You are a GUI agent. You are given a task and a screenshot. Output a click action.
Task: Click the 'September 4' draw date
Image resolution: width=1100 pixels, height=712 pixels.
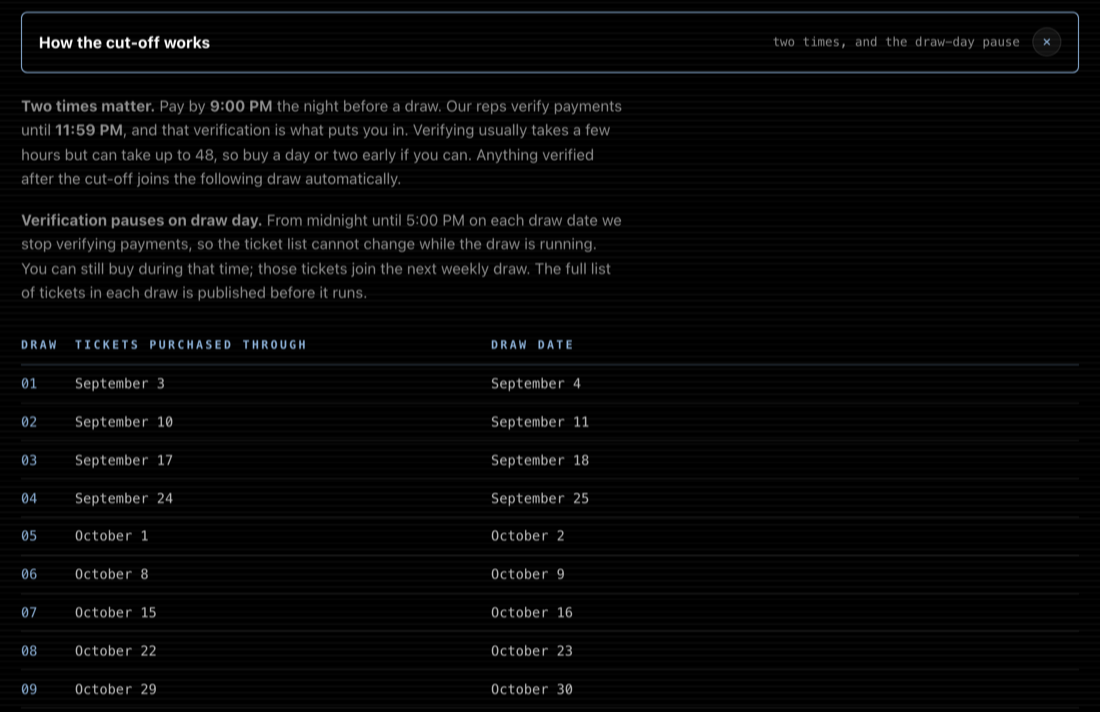click(536, 384)
